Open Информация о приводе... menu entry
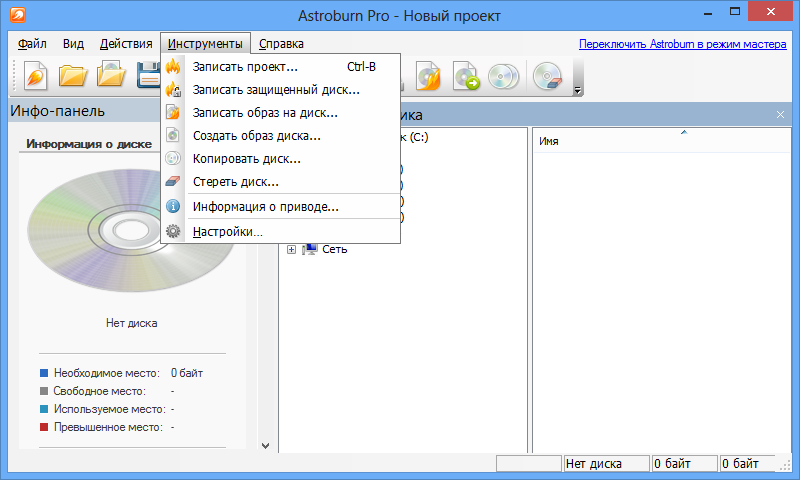Image resolution: width=800 pixels, height=480 pixels. (281, 207)
